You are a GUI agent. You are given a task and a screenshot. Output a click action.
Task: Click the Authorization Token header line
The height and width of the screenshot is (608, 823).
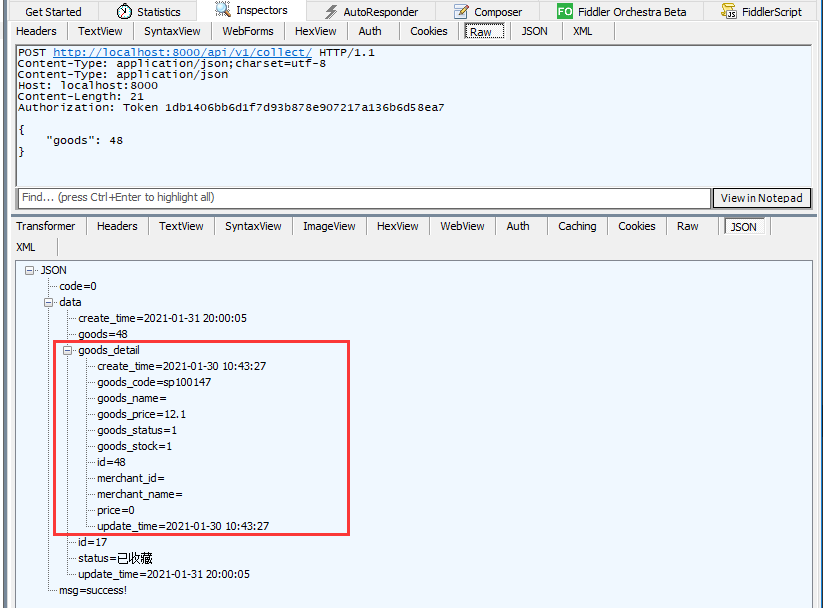pos(231,108)
